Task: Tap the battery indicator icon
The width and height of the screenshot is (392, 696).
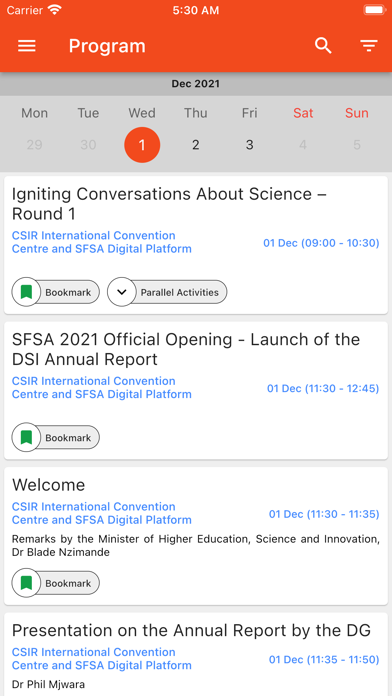Action: point(375,10)
